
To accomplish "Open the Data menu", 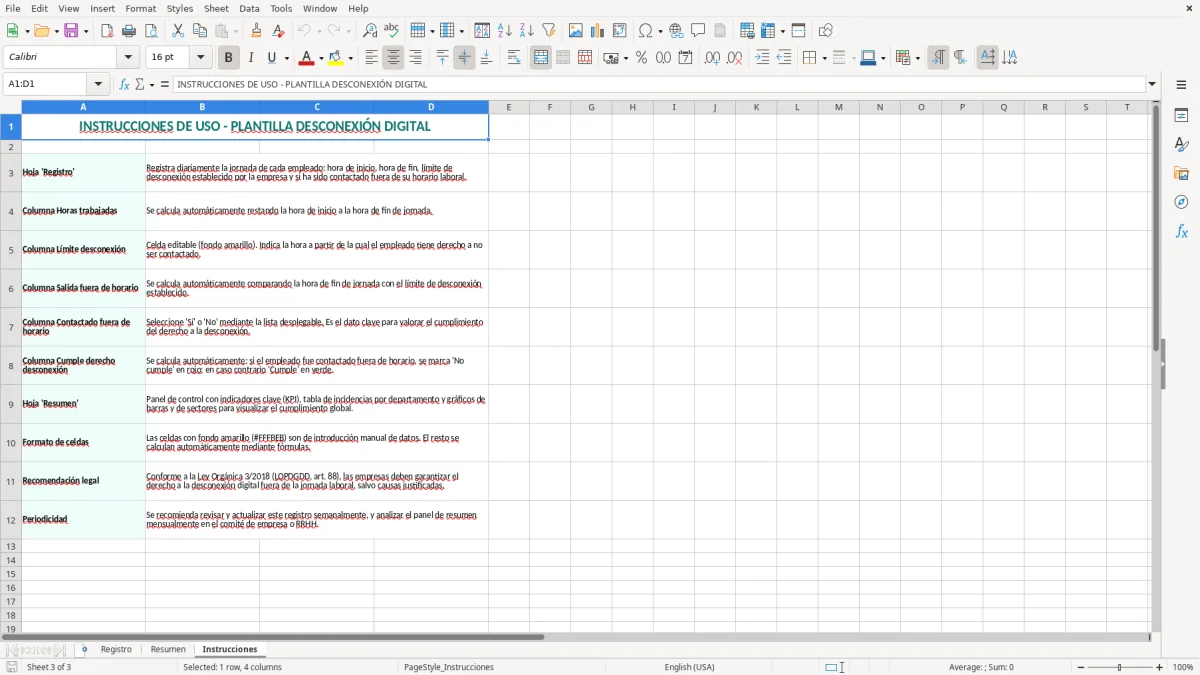I will pos(249,8).
